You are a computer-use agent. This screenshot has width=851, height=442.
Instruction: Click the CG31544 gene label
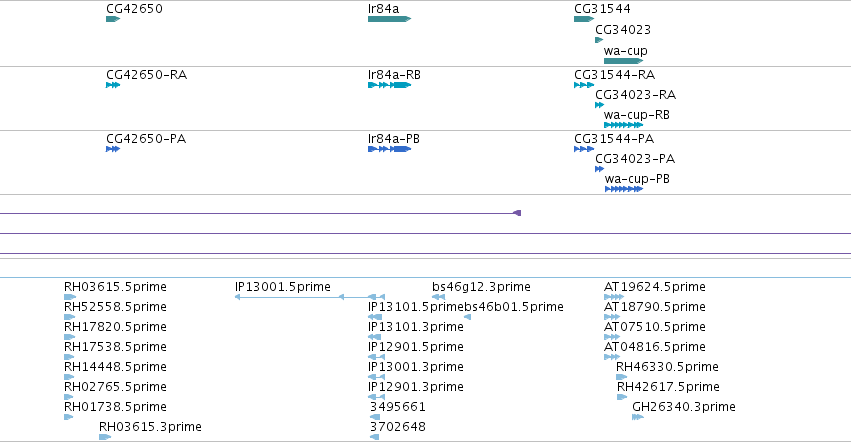point(602,9)
